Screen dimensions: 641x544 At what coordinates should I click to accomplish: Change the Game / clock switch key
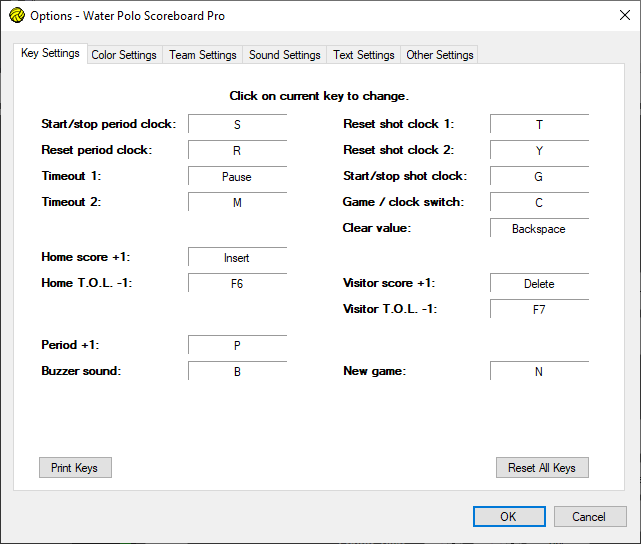pyautogui.click(x=539, y=203)
